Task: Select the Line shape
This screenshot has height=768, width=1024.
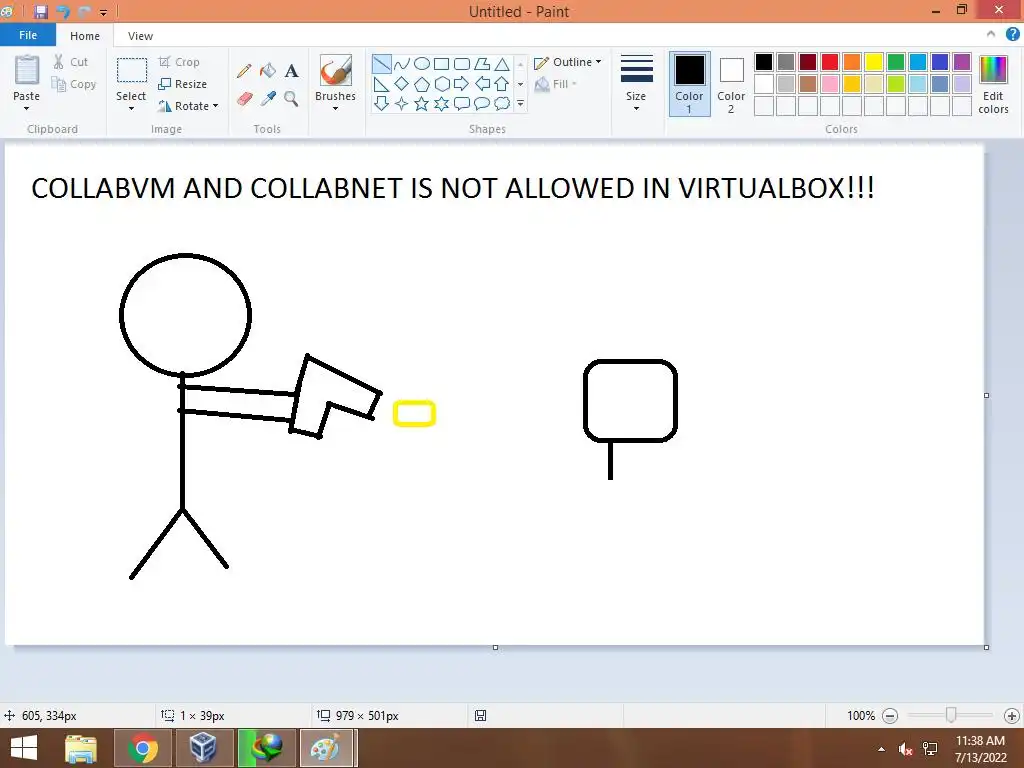Action: [x=381, y=64]
